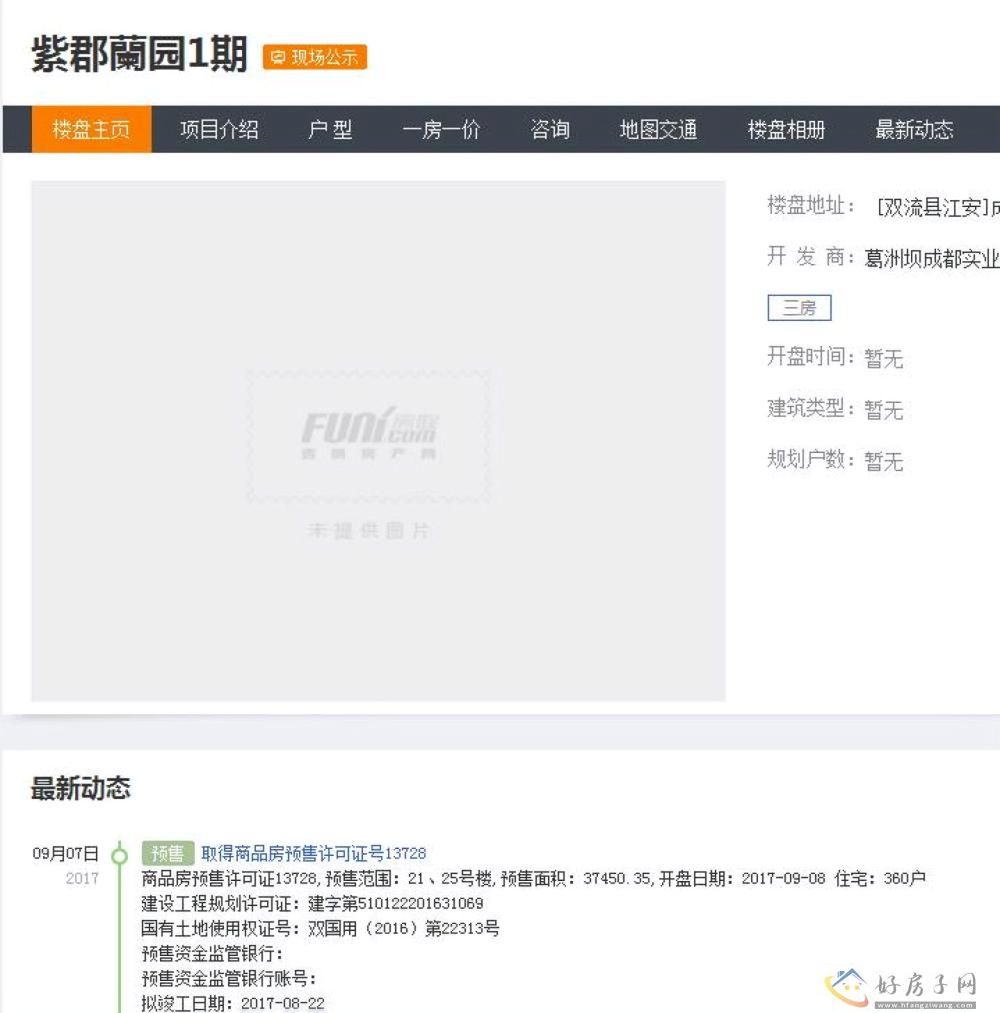The width and height of the screenshot is (1000, 1013).
Task: Click the FUNI logo placeholder image
Action: (369, 436)
